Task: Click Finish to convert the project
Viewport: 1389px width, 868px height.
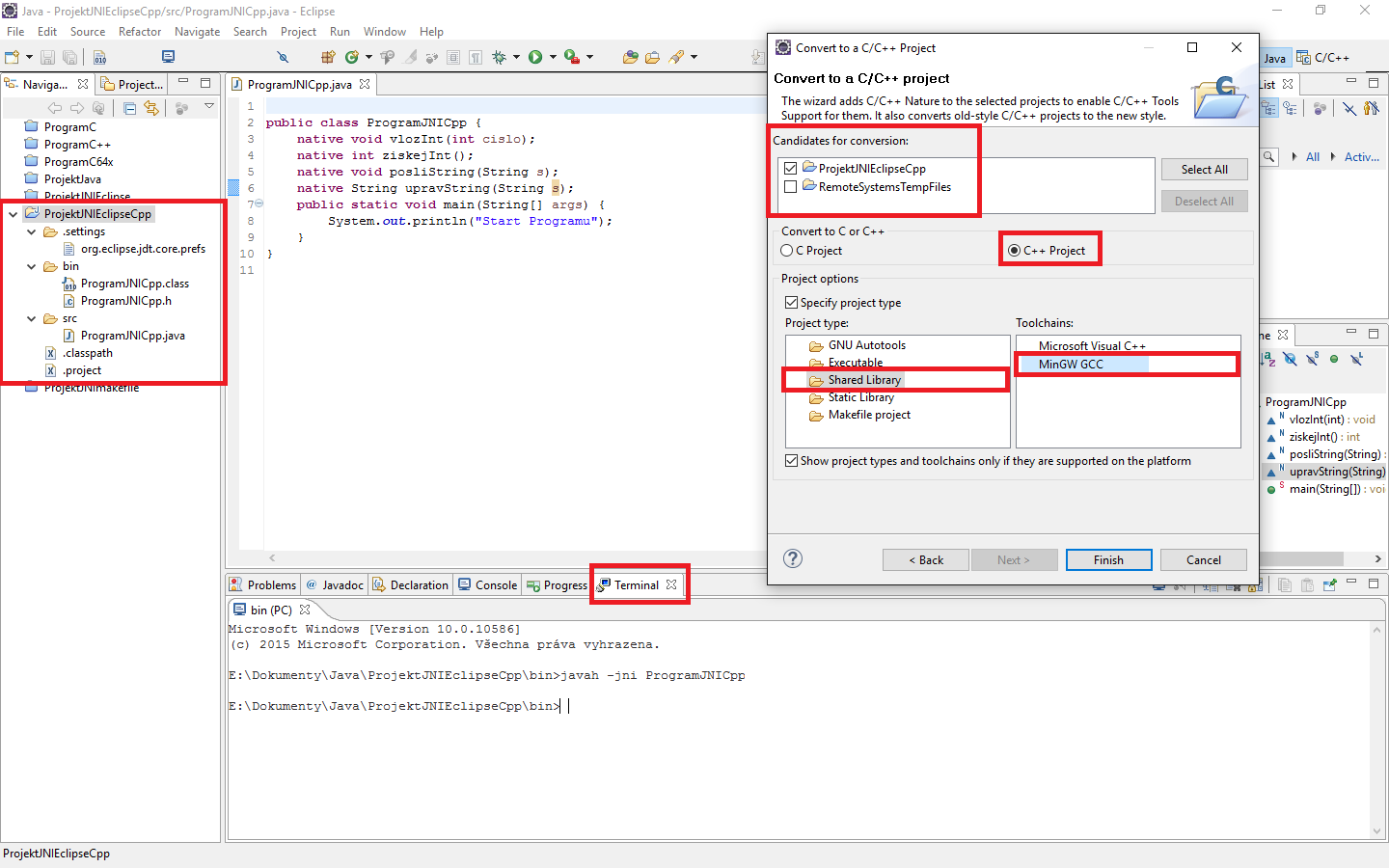Action: (1108, 559)
